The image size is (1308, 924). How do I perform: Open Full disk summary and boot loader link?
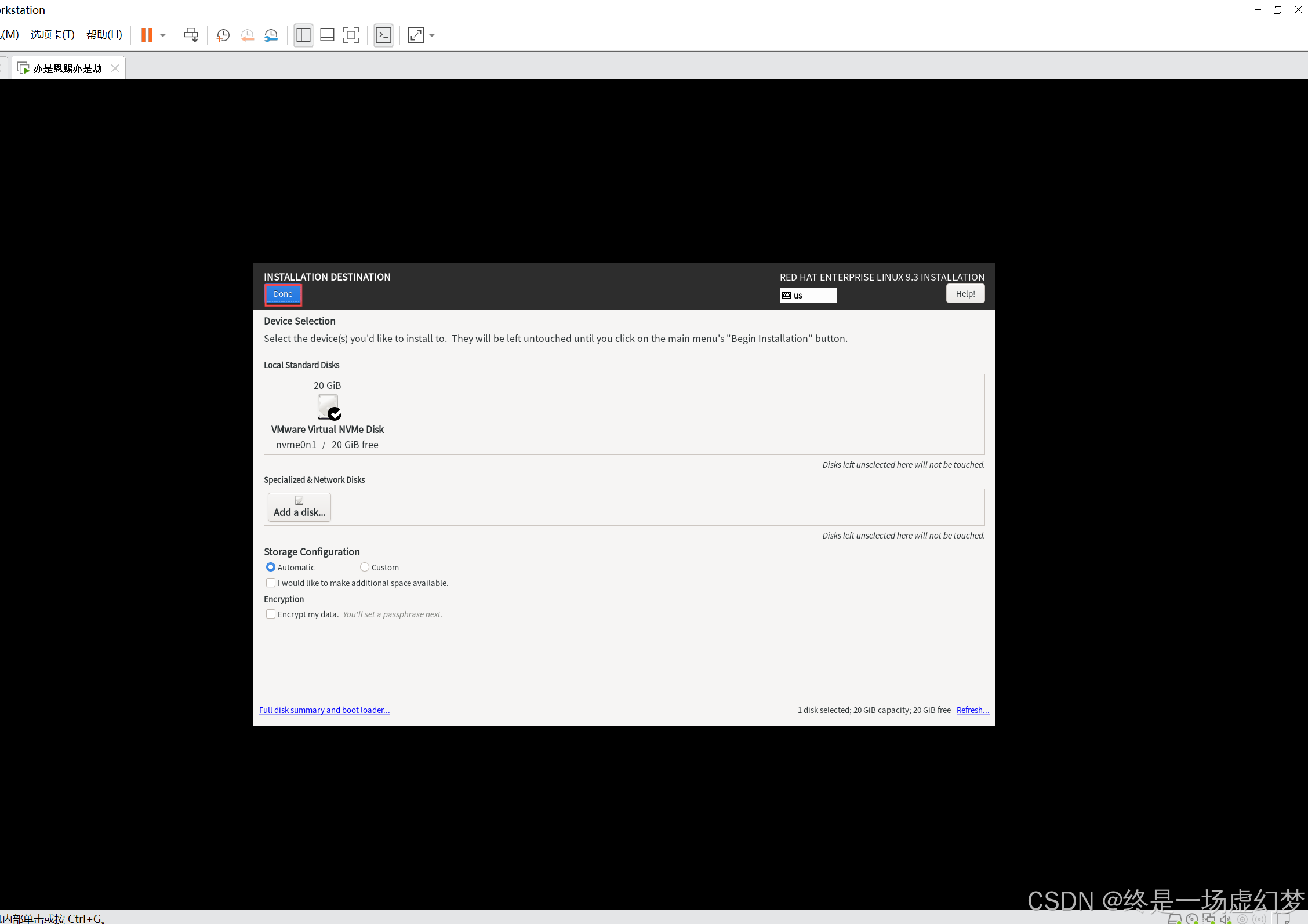[x=324, y=710]
